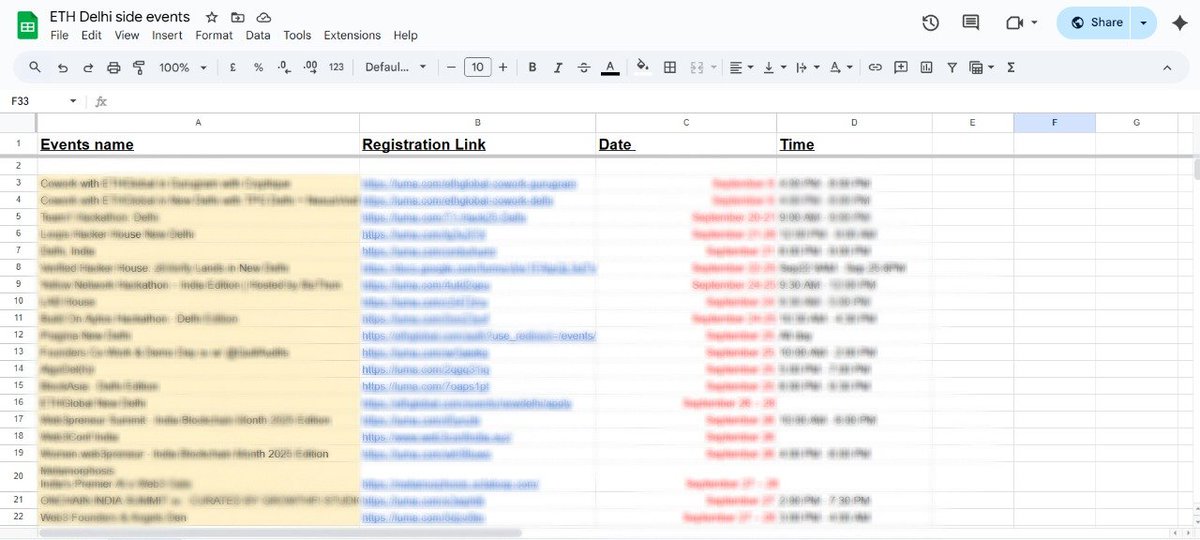
Task: Increase decimal places
Action: (310, 67)
